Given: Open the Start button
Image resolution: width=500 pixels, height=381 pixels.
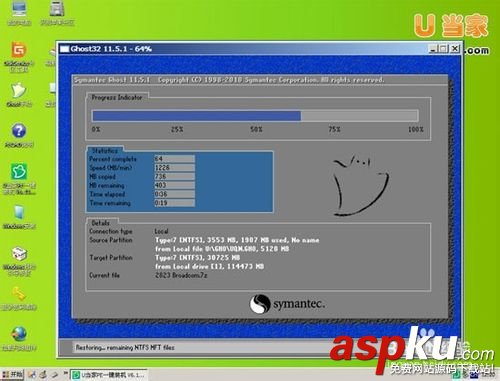Looking at the screenshot, I should click(x=13, y=375).
